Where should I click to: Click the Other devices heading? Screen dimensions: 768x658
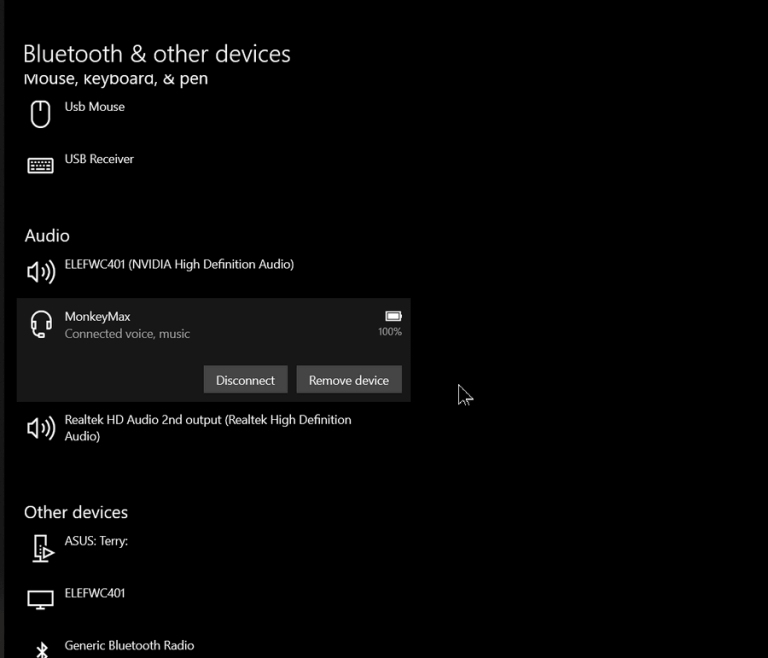click(x=76, y=512)
